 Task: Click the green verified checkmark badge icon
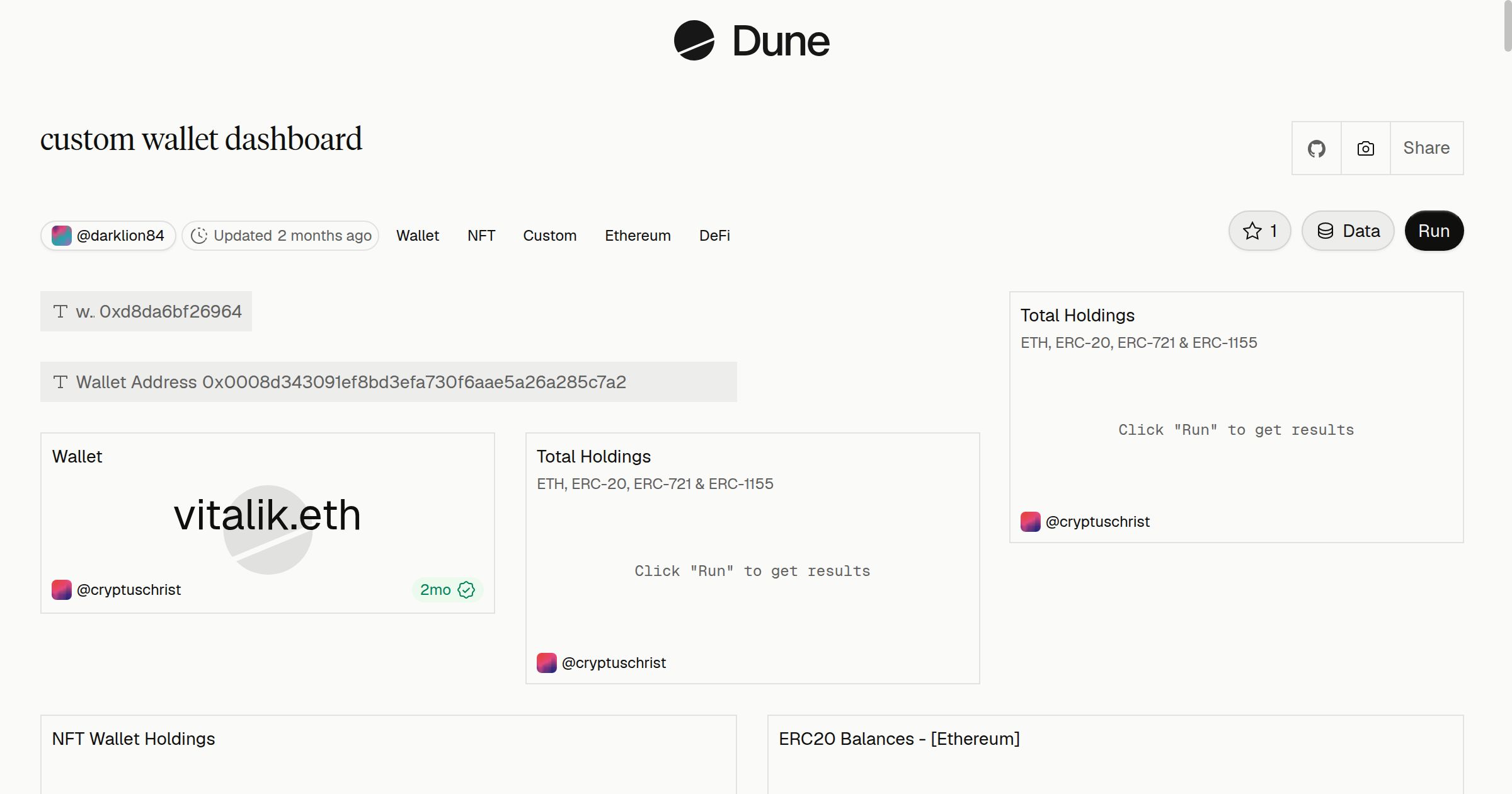click(466, 590)
